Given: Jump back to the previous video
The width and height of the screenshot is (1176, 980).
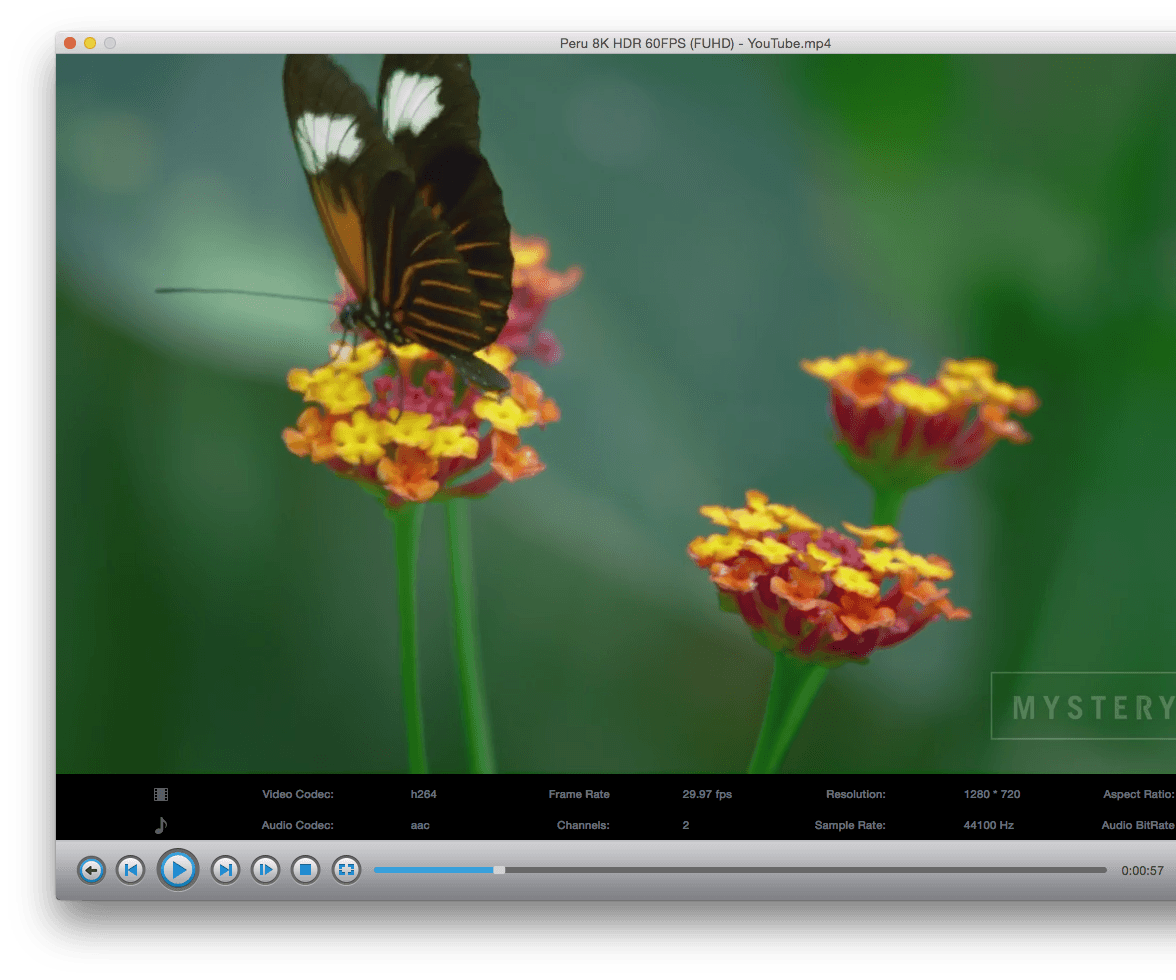Looking at the screenshot, I should pyautogui.click(x=130, y=870).
